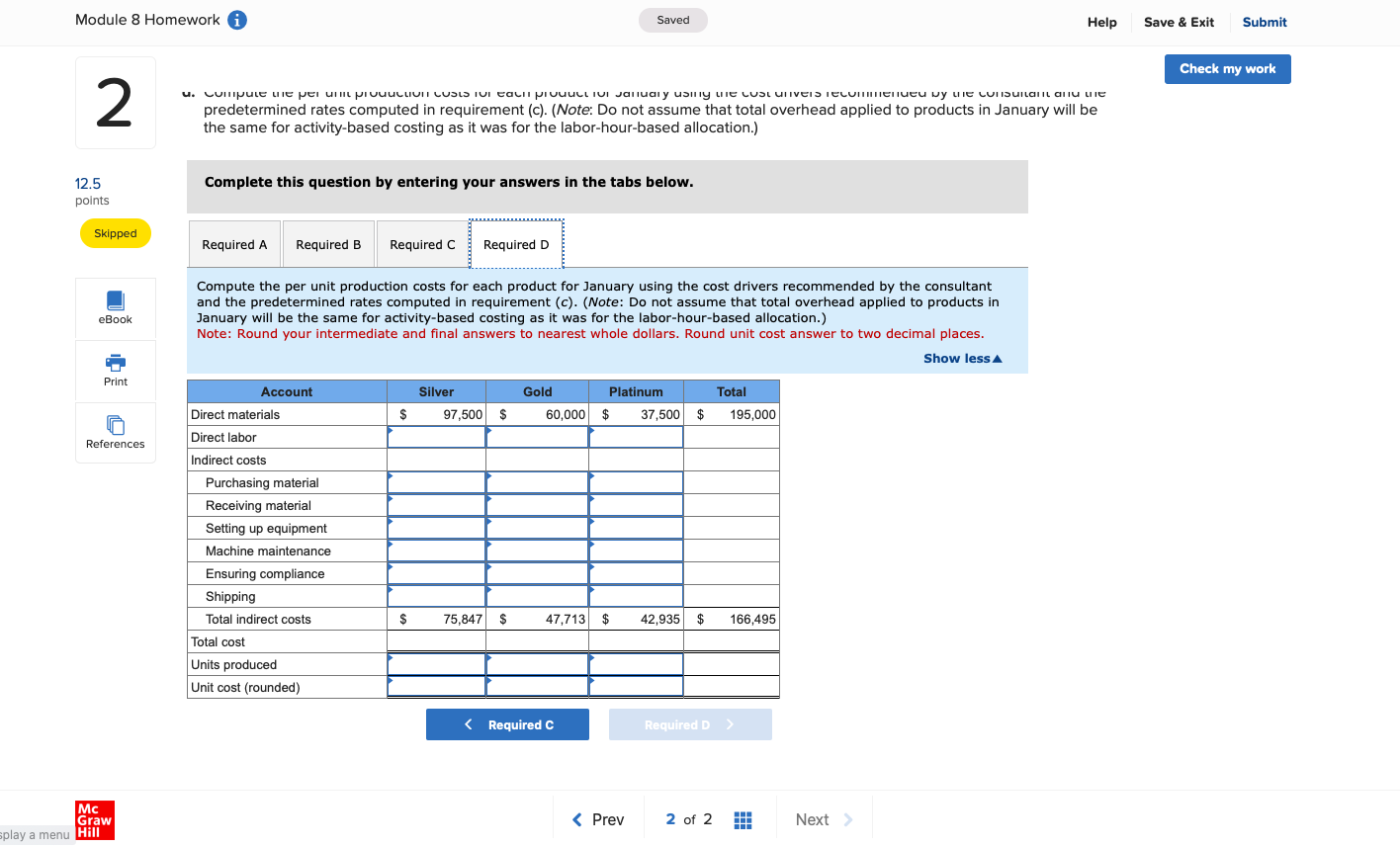Click the Next chevron arrow
The image size is (1400, 848).
[x=848, y=819]
